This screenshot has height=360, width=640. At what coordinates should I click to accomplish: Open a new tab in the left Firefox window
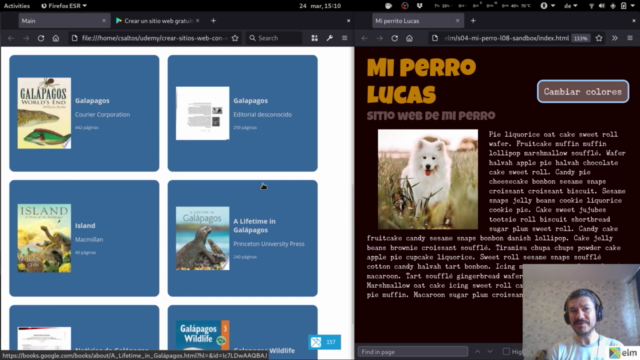pyautogui.click(x=213, y=20)
